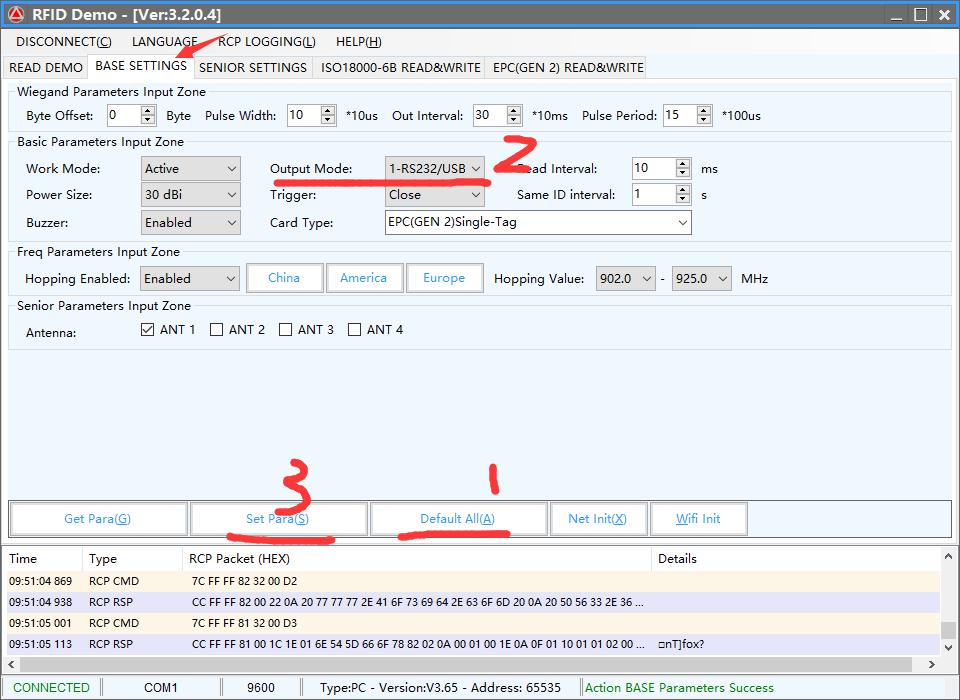960x700 pixels.
Task: Open the Power Size dropdown
Action: 191,195
